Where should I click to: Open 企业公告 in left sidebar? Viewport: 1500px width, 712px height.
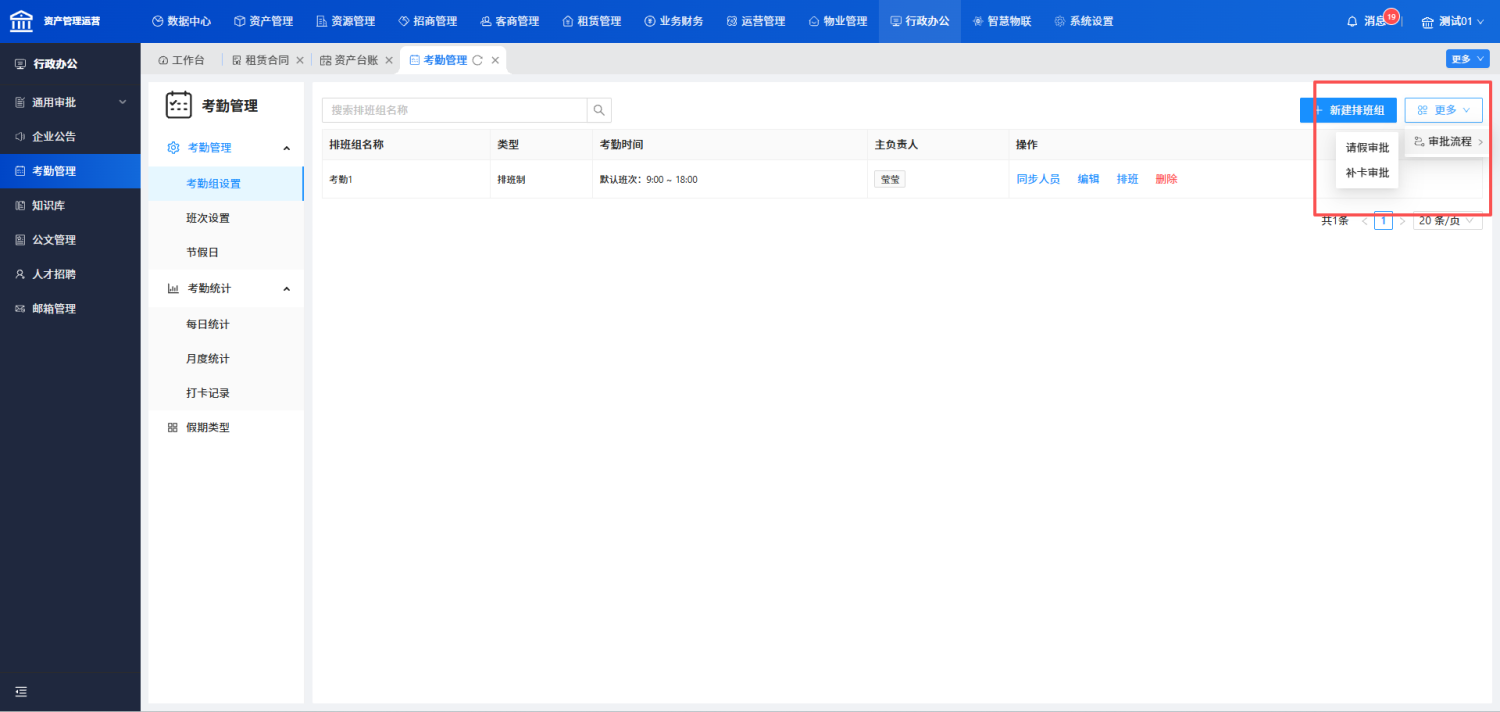70,136
